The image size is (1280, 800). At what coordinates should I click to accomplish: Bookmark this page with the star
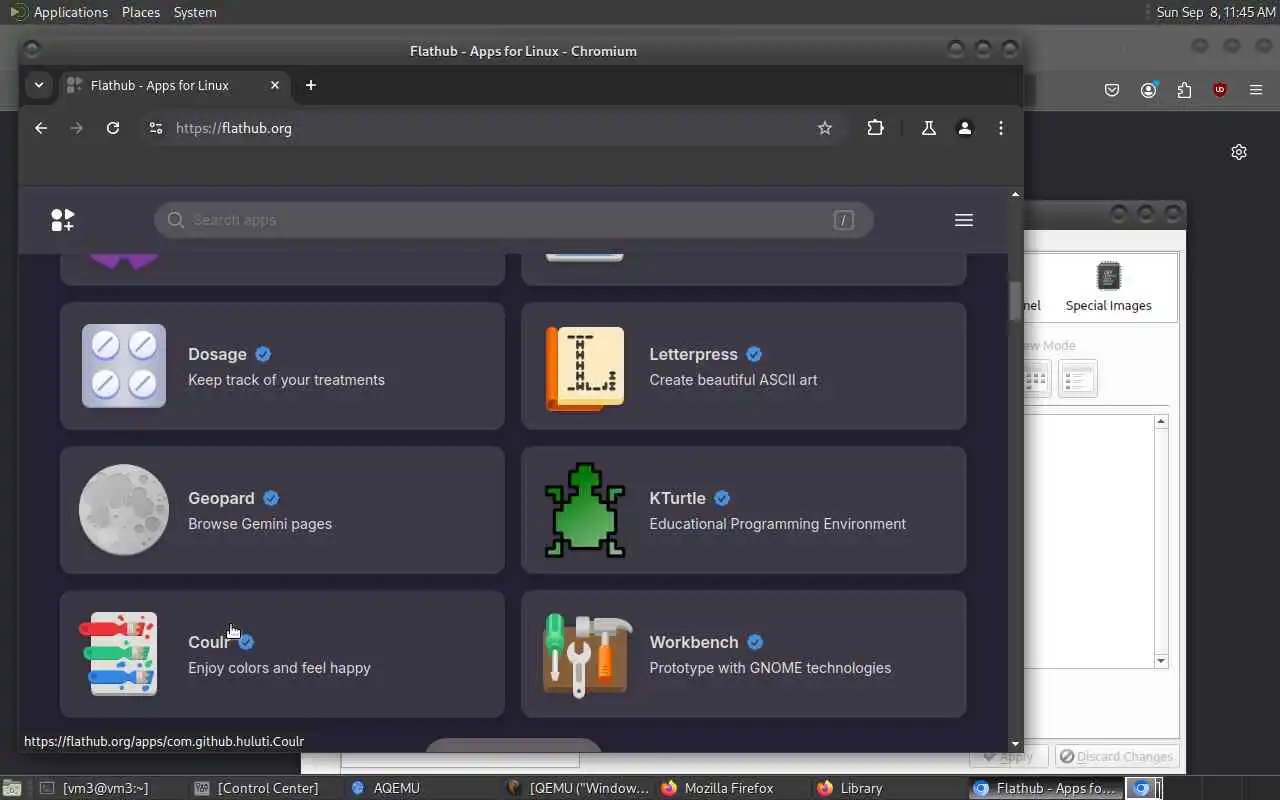pos(825,128)
